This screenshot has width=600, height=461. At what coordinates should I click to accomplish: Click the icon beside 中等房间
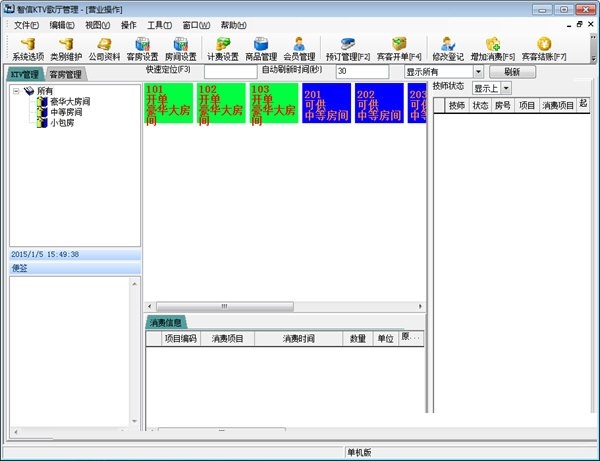click(42, 112)
